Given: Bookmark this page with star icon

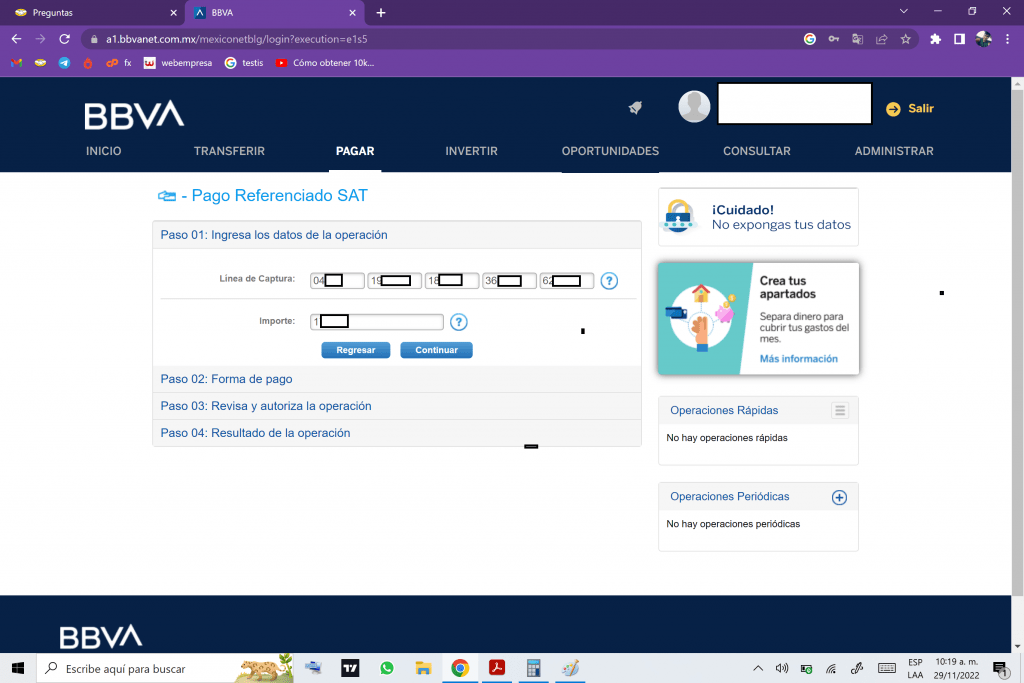Looking at the screenshot, I should pos(905,39).
